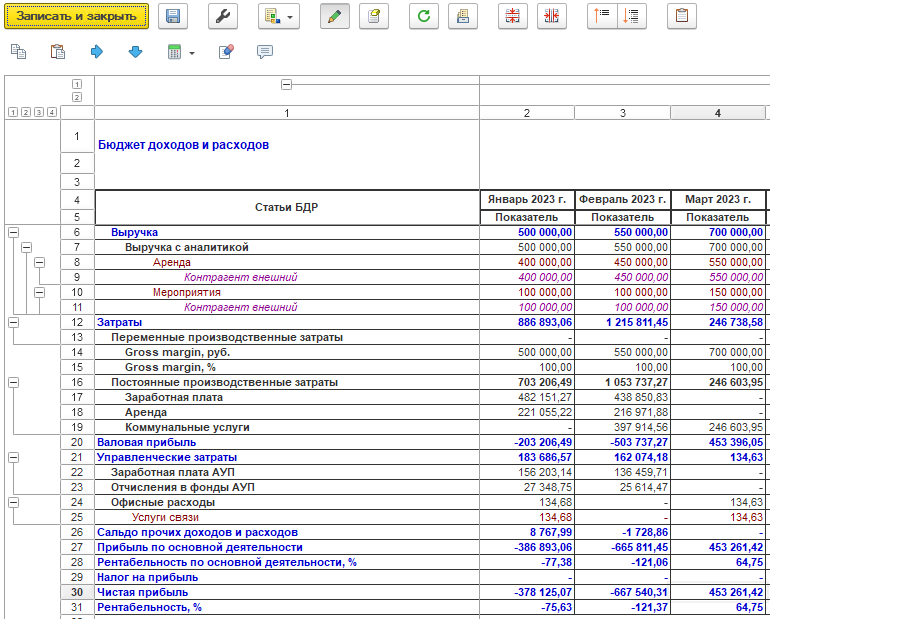Show row grouping level 3
This screenshot has height=619, width=922.
pos(39,112)
